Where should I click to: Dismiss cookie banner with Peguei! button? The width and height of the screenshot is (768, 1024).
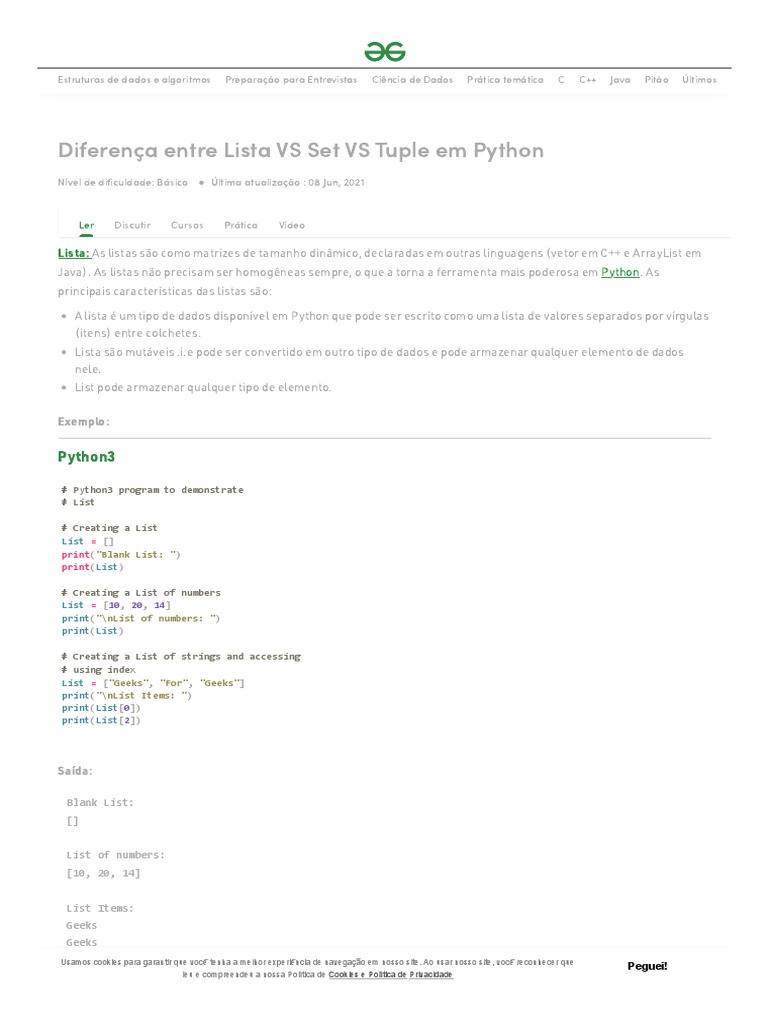647,966
